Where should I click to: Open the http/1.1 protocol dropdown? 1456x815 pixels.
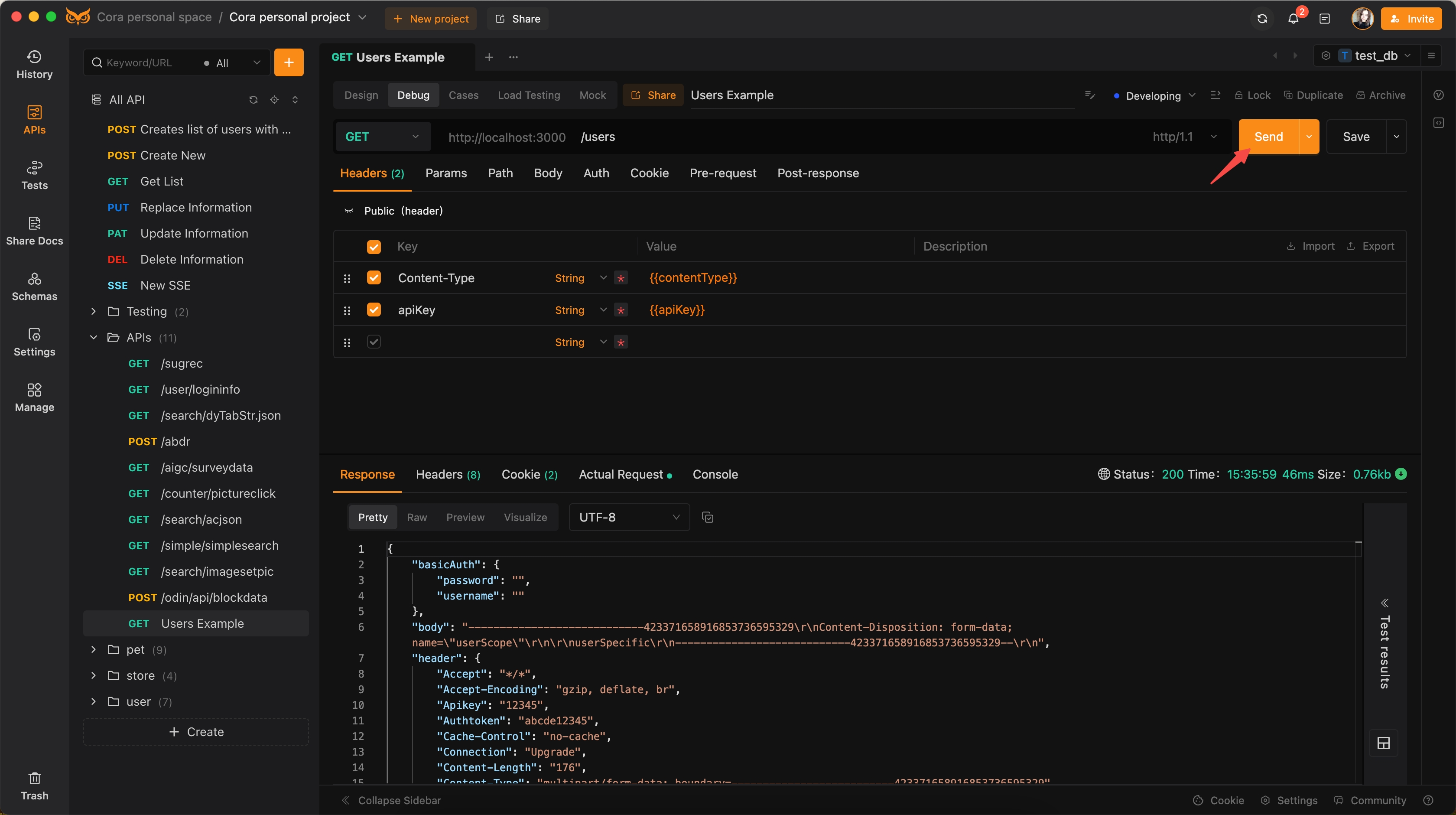coord(1185,136)
